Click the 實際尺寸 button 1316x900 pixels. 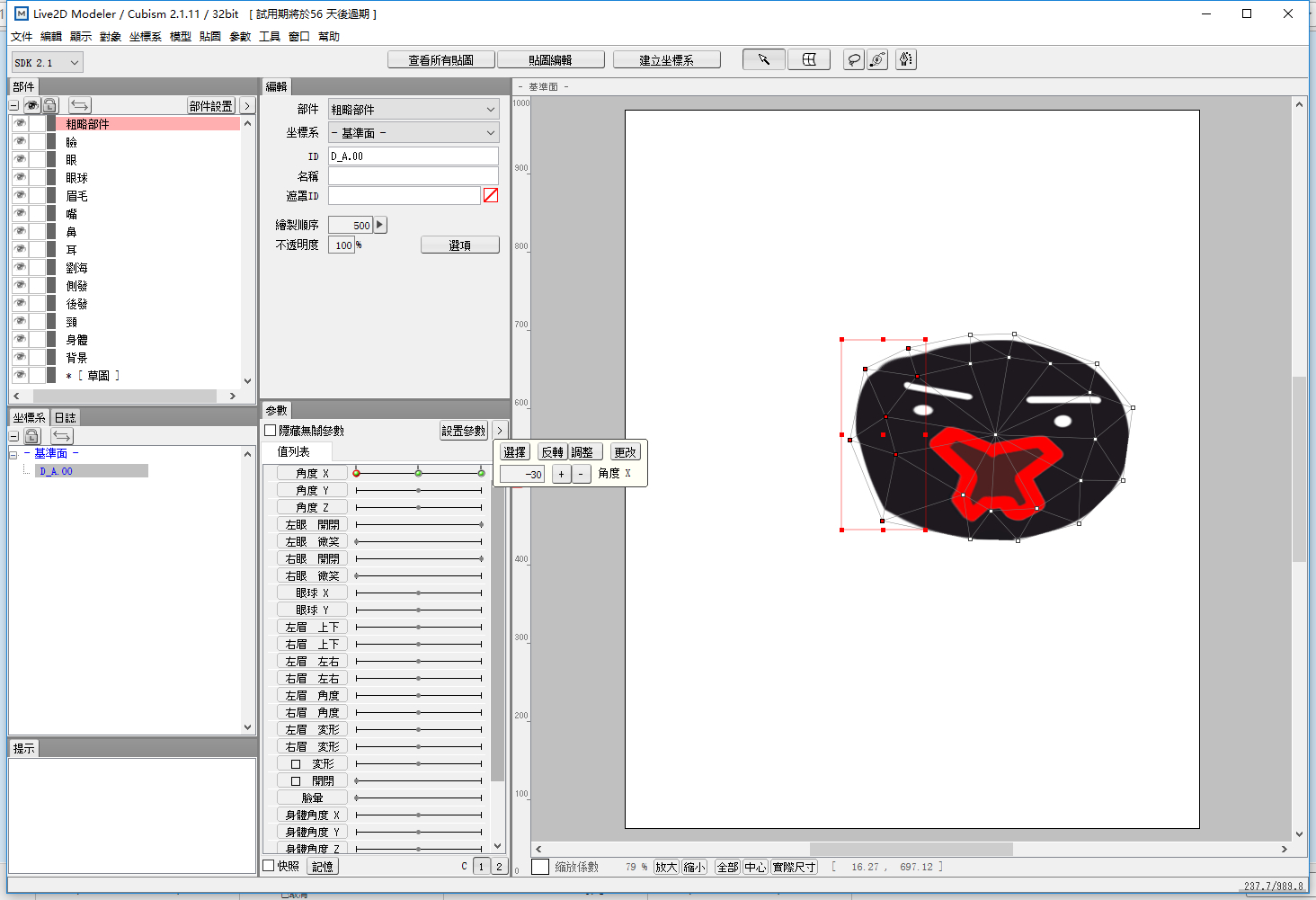[x=795, y=867]
